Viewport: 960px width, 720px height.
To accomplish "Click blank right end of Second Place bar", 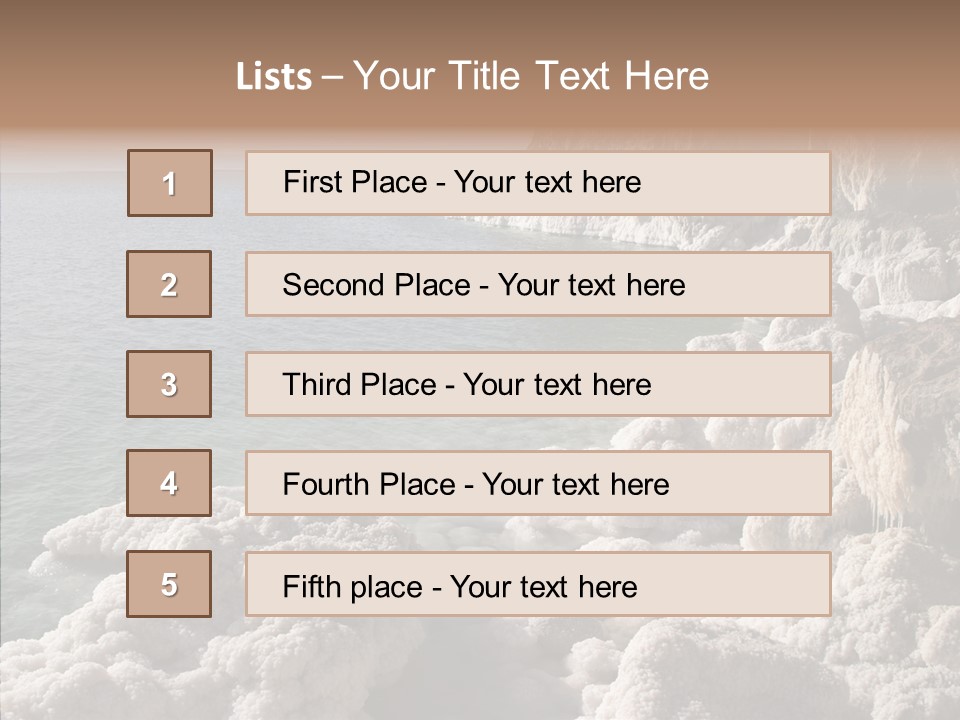I will [x=770, y=285].
